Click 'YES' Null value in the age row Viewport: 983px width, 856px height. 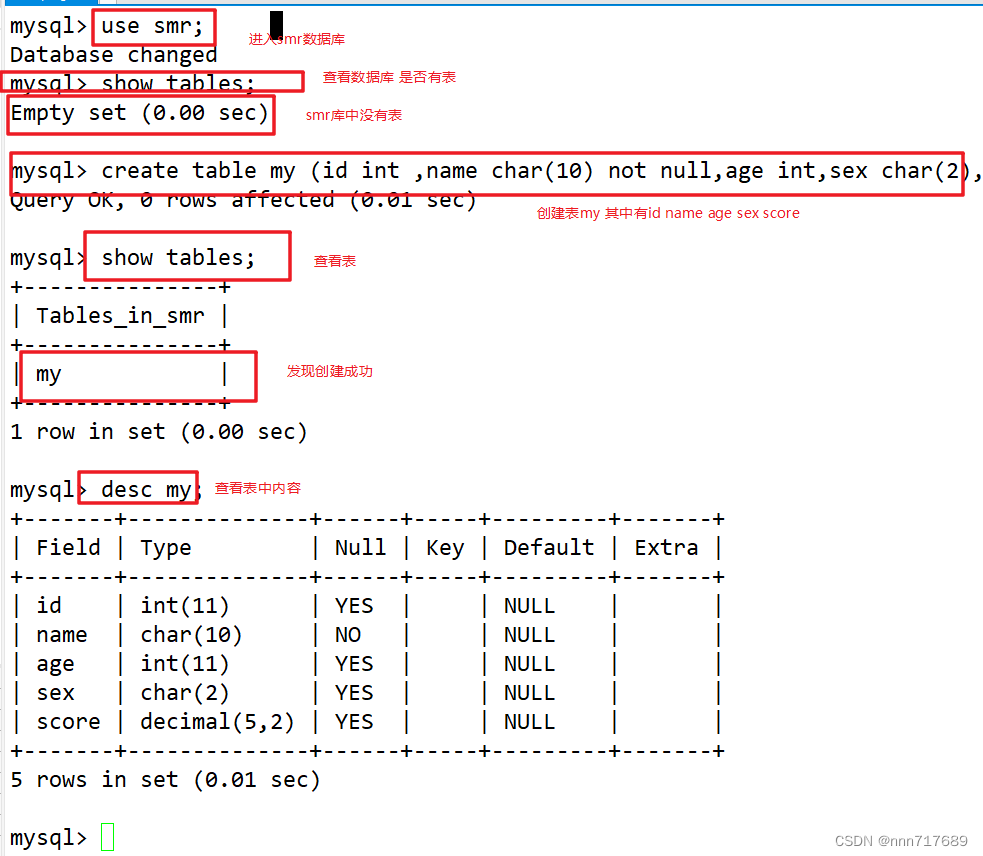tap(354, 663)
